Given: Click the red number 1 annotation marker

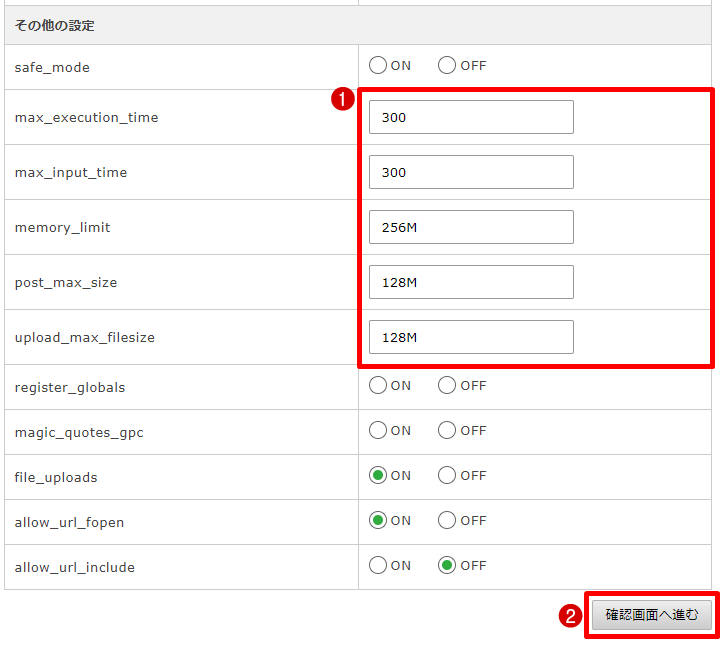Looking at the screenshot, I should (342, 98).
